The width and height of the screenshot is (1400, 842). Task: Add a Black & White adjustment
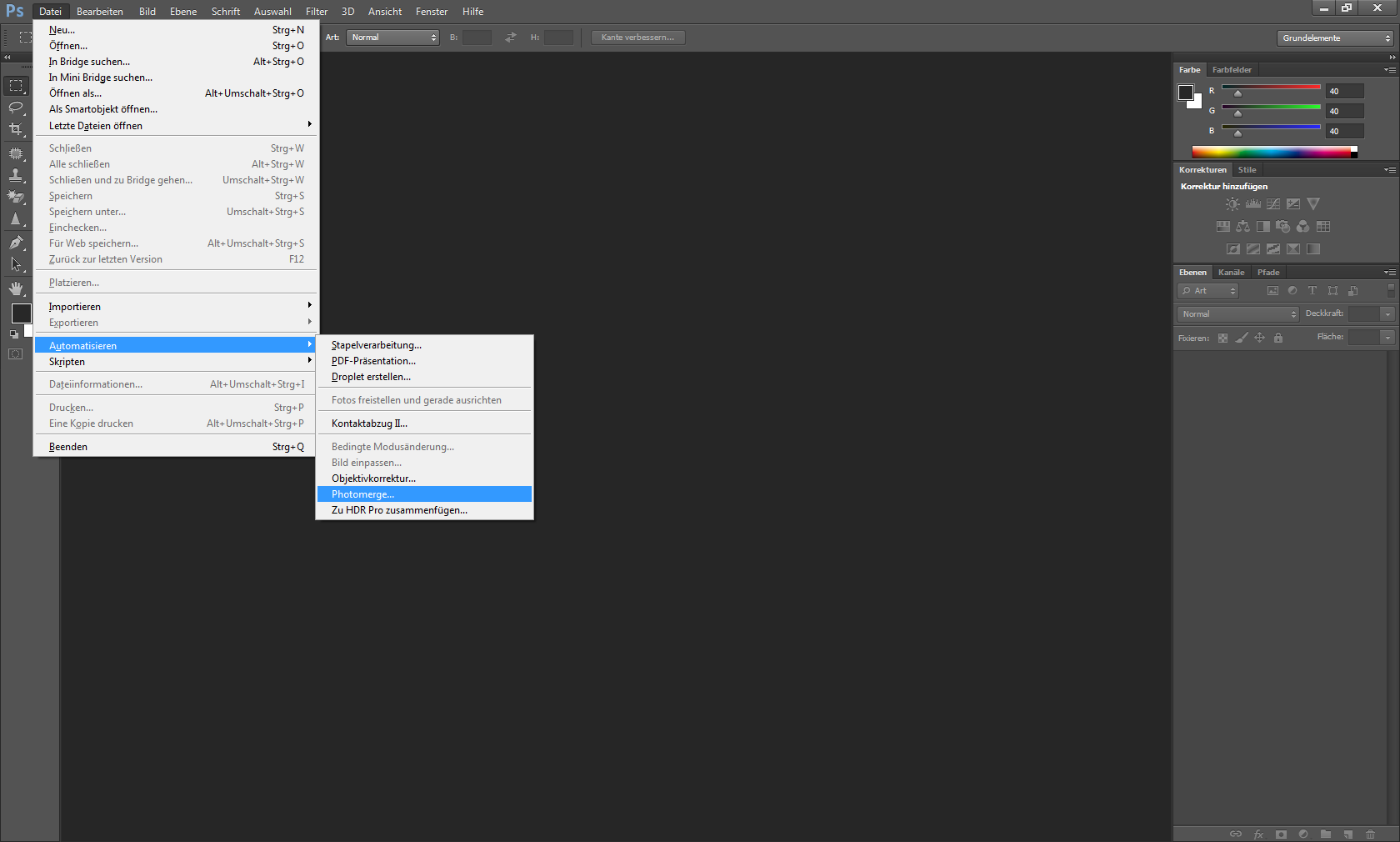pyautogui.click(x=1263, y=227)
